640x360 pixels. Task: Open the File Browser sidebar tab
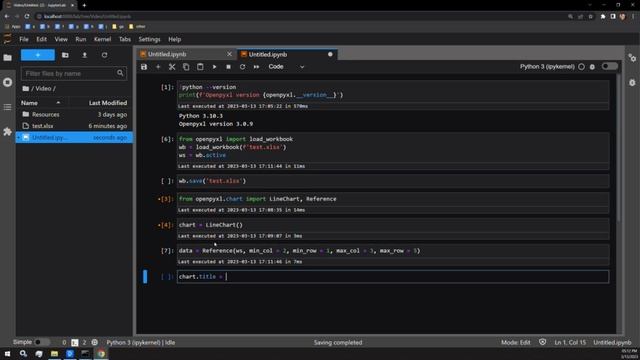click(7, 58)
